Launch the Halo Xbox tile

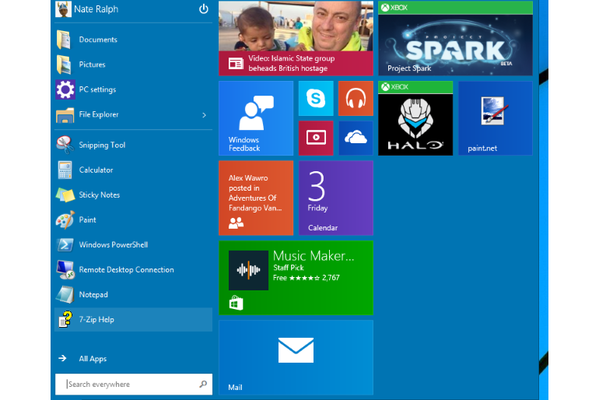(416, 118)
